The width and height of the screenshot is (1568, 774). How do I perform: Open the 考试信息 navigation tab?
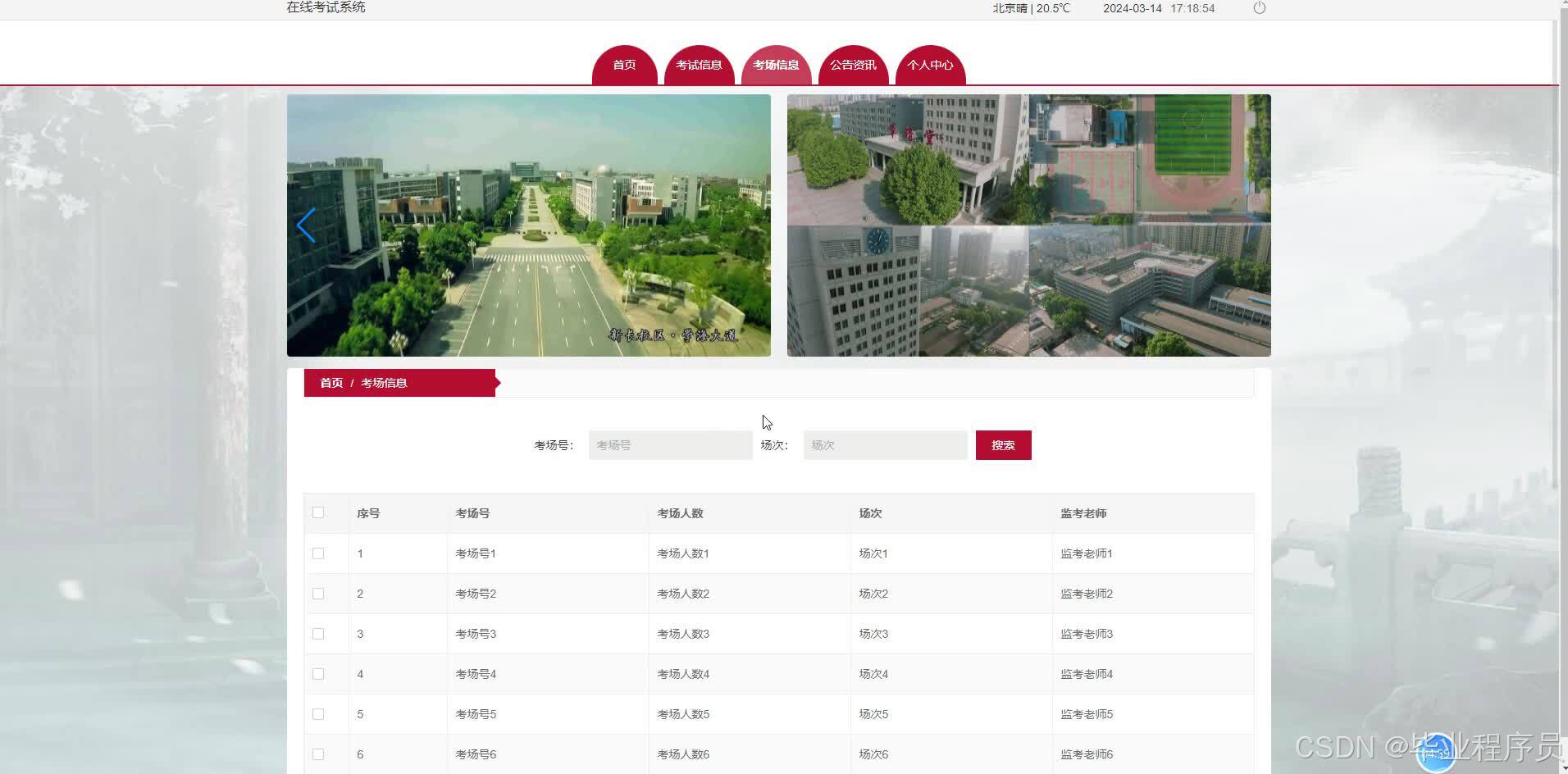(699, 65)
